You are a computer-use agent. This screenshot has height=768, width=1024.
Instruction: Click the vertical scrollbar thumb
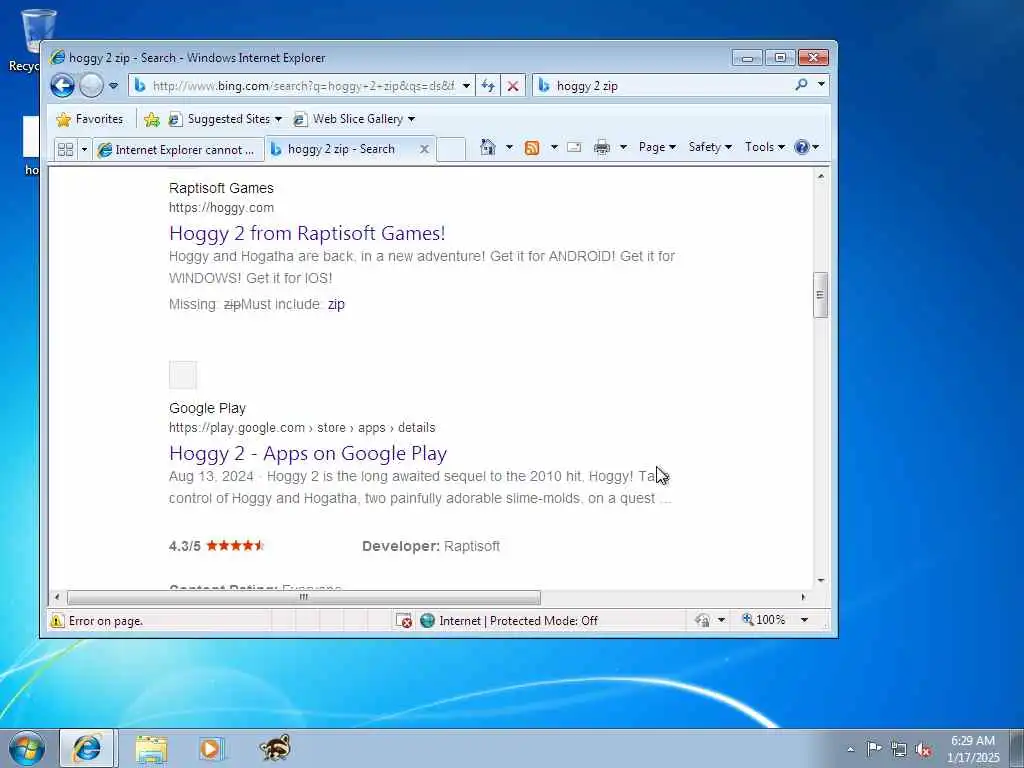coord(820,295)
